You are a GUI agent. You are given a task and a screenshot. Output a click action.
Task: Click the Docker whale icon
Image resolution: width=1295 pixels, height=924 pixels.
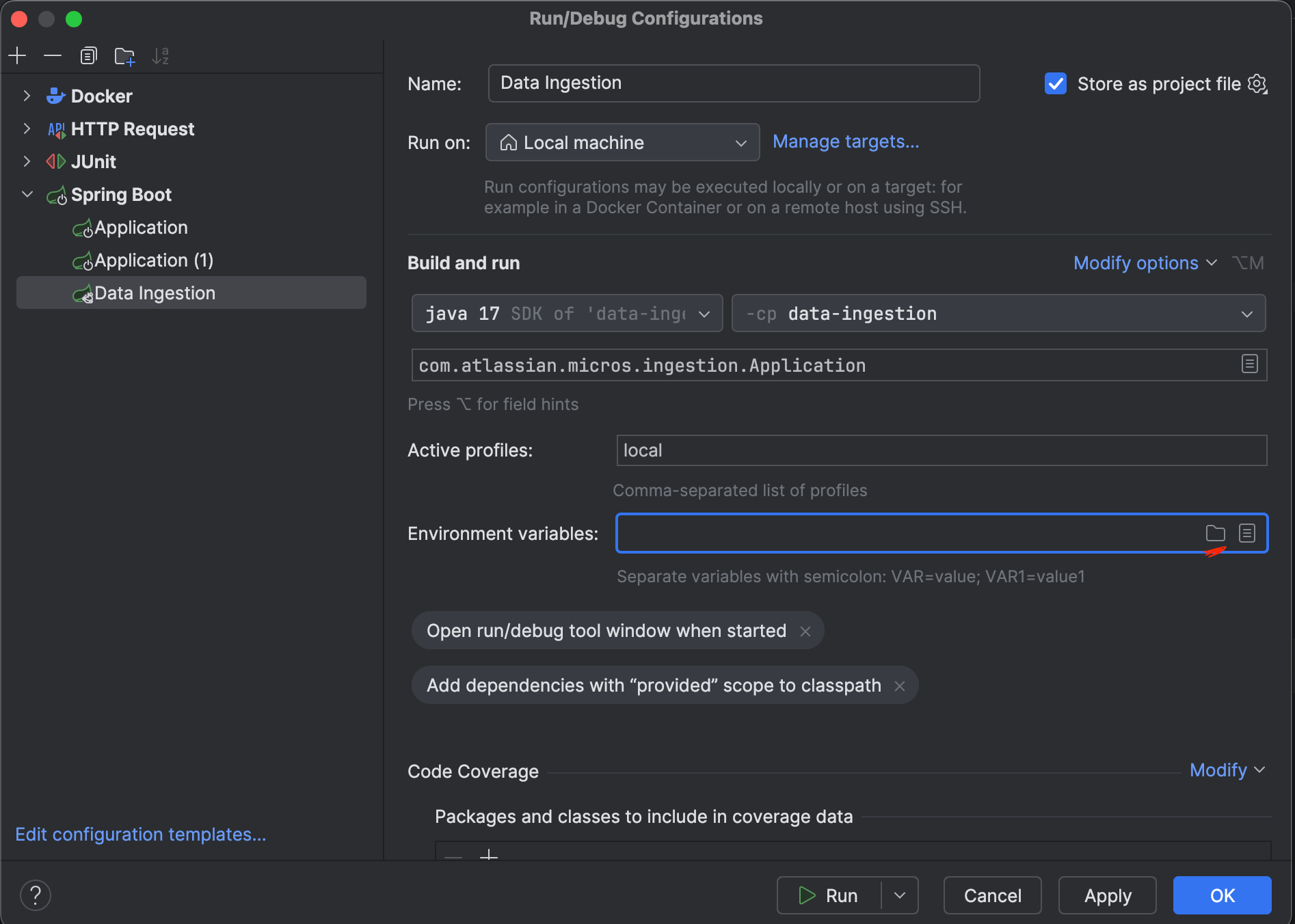click(x=55, y=96)
